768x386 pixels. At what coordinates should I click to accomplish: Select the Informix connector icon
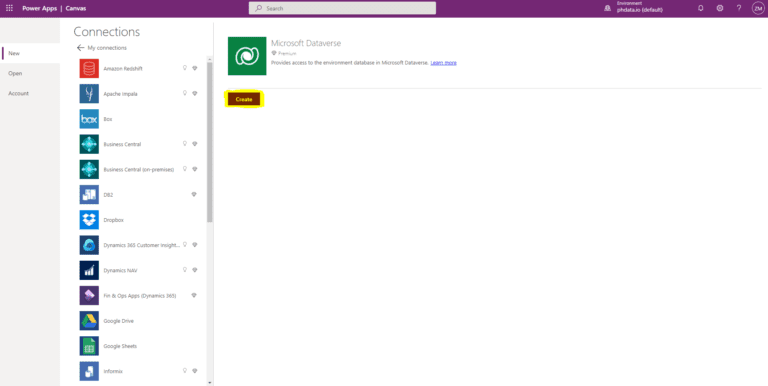click(x=89, y=371)
